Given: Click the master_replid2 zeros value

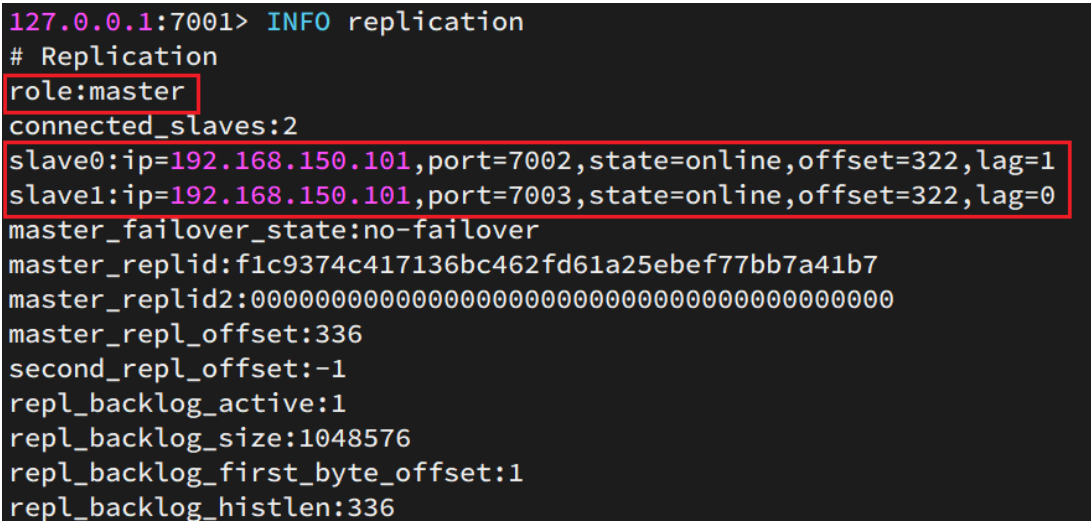Looking at the screenshot, I should [571, 300].
